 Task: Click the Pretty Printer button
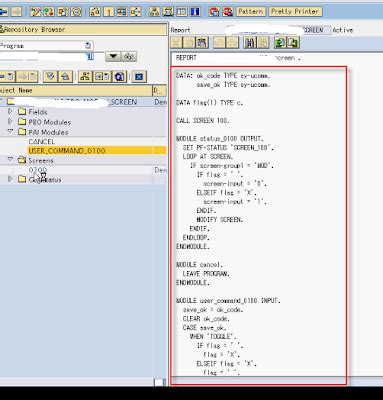coord(295,12)
